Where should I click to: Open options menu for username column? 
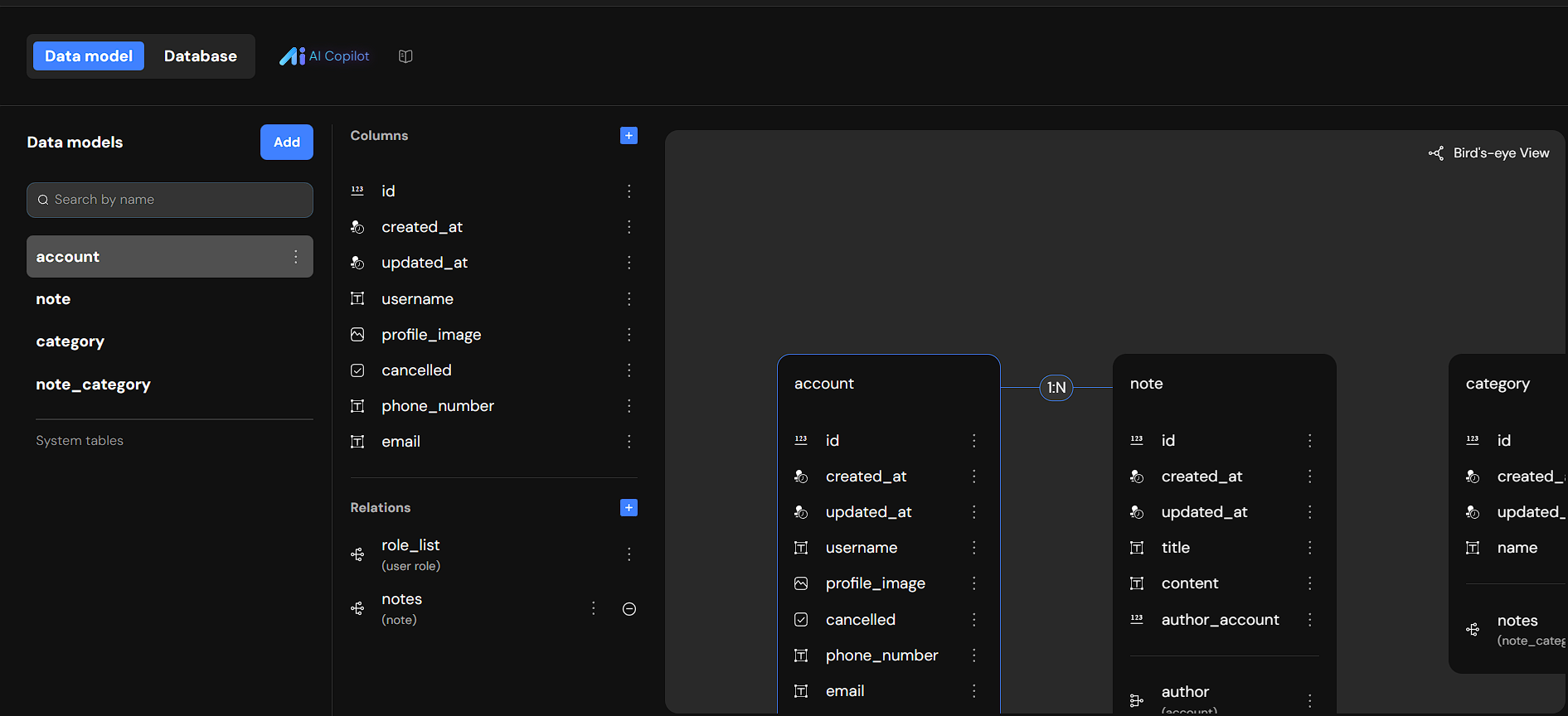click(x=629, y=299)
